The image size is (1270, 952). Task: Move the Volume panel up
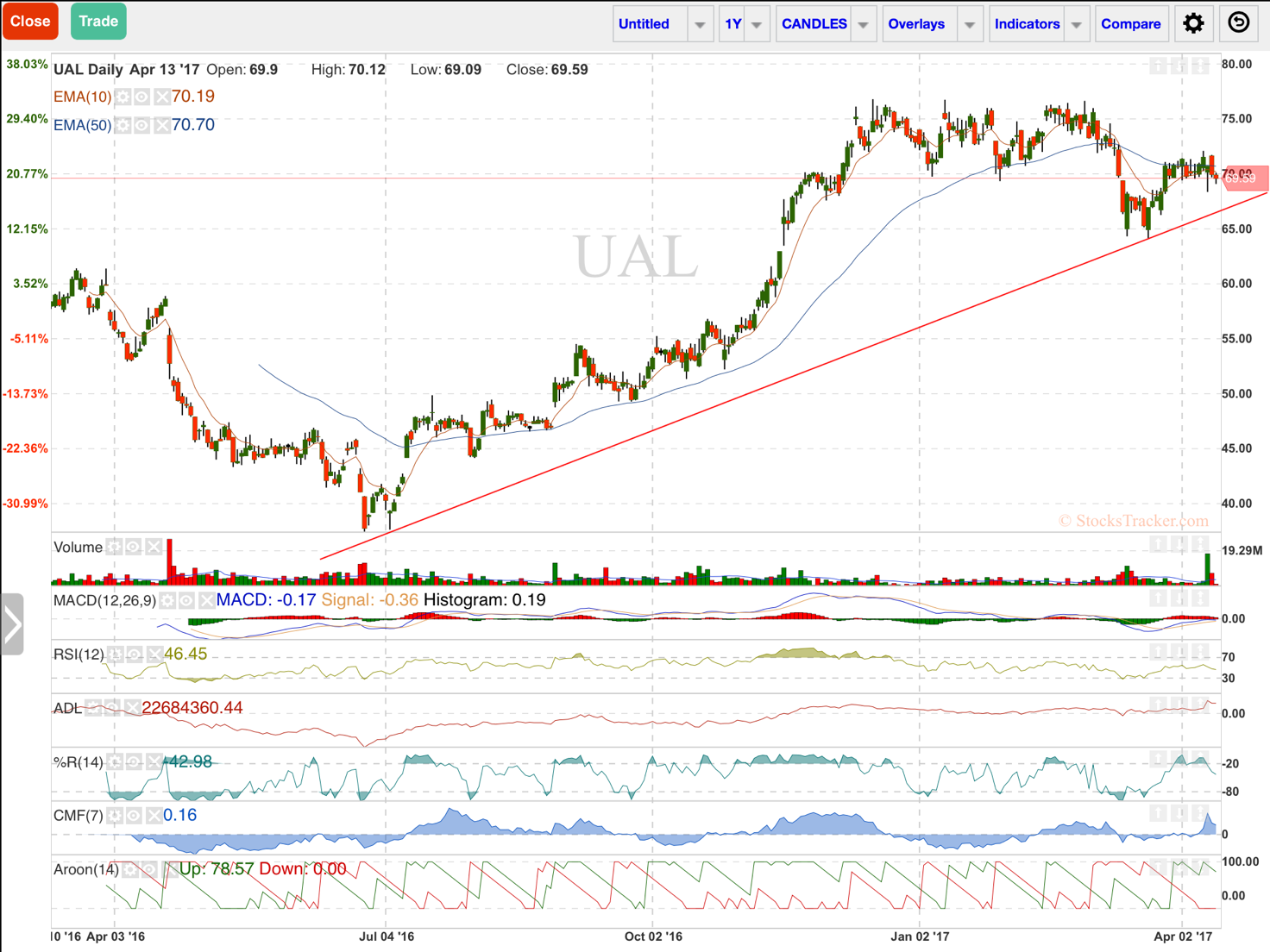[x=1158, y=544]
